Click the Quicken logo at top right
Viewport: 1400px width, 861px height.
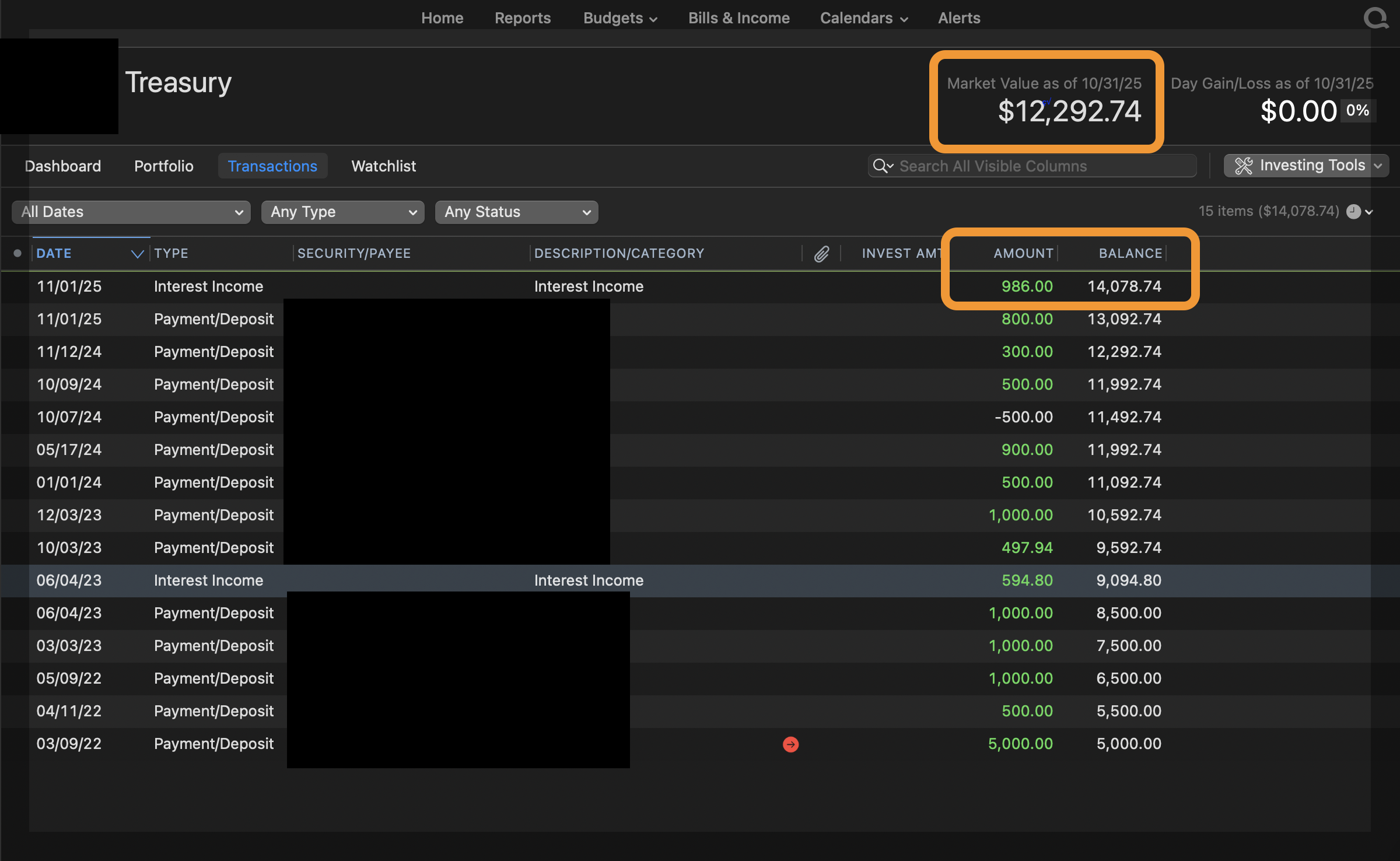tap(1375, 17)
